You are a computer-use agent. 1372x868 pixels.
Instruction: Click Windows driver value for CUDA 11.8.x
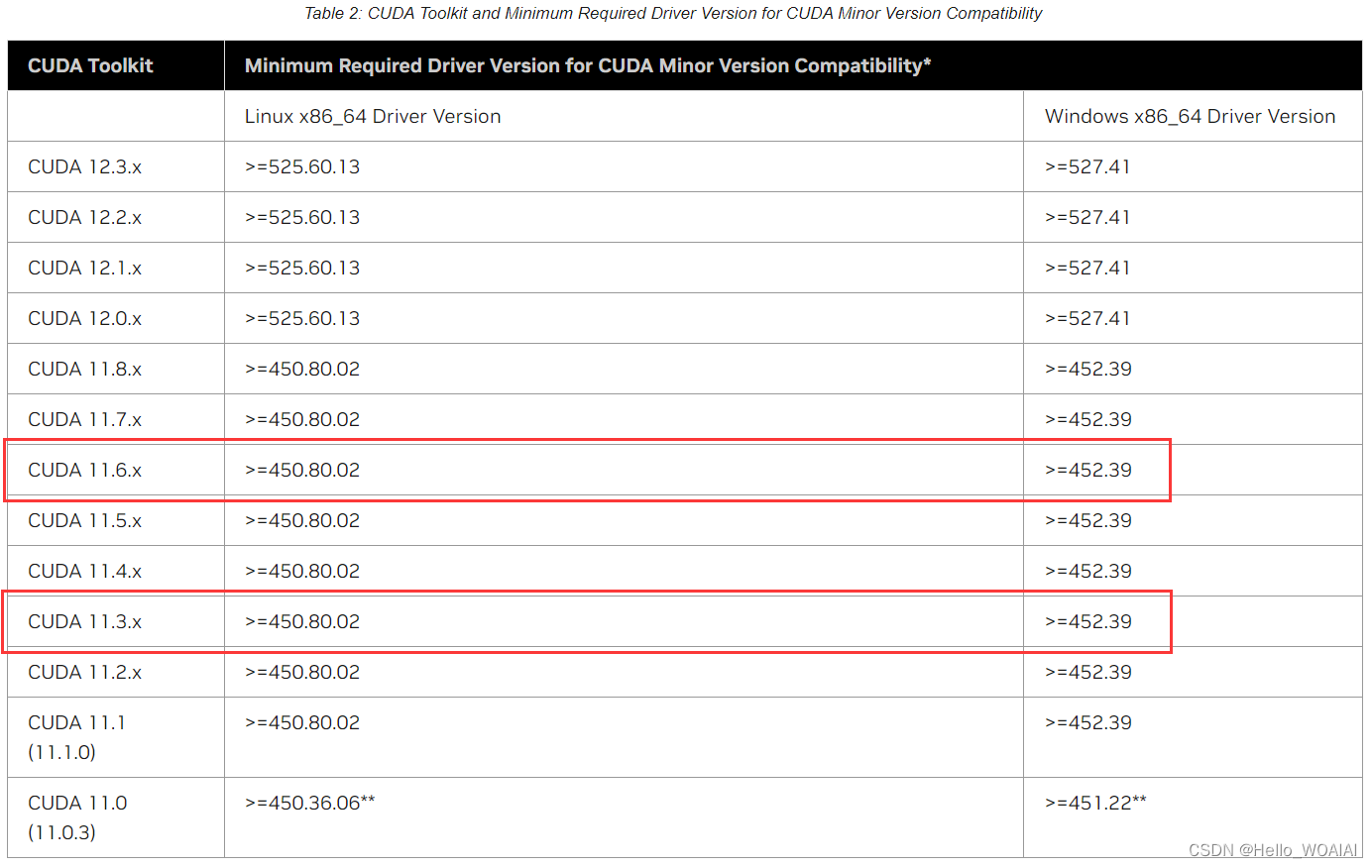[1088, 370]
